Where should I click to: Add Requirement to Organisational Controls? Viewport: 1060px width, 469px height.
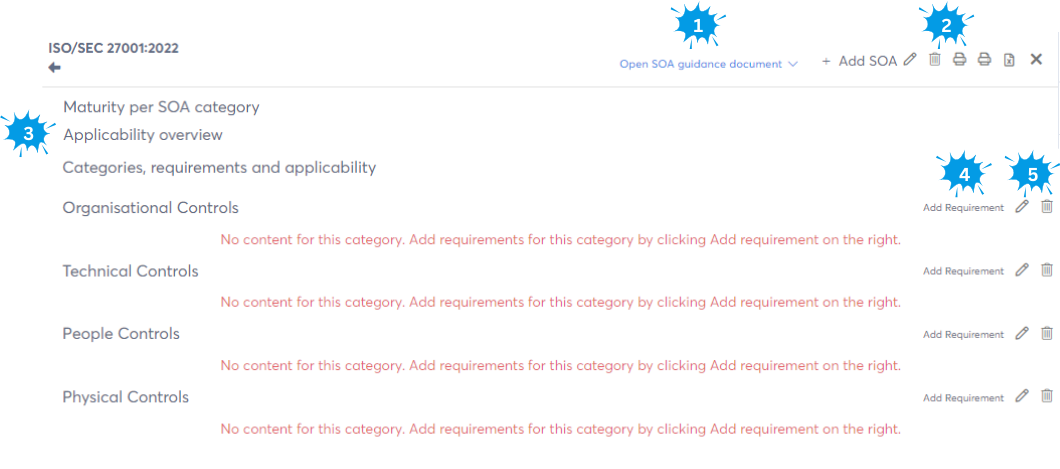[963, 208]
